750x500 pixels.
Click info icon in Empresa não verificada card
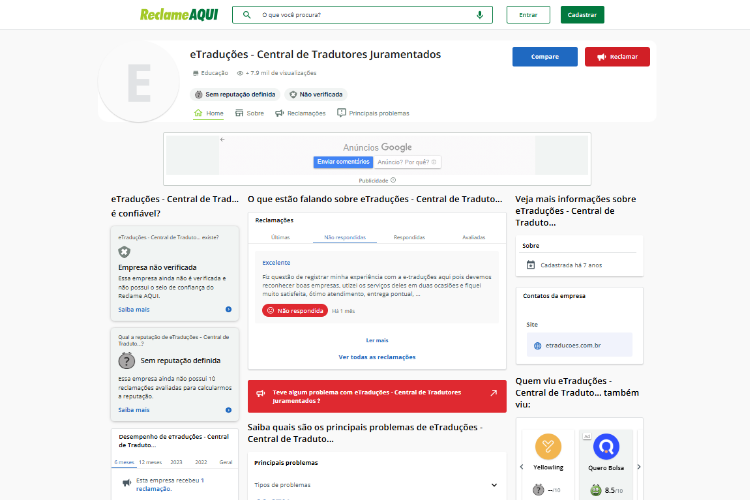click(229, 310)
